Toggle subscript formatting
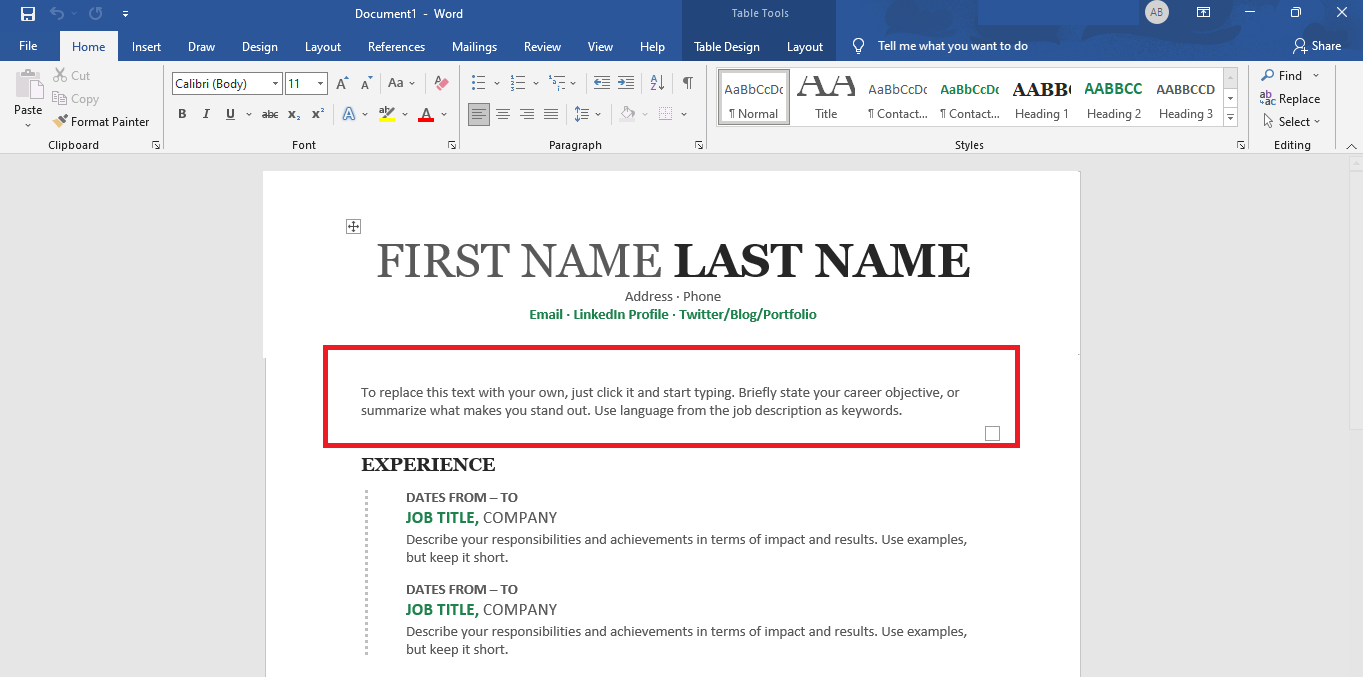 (294, 114)
